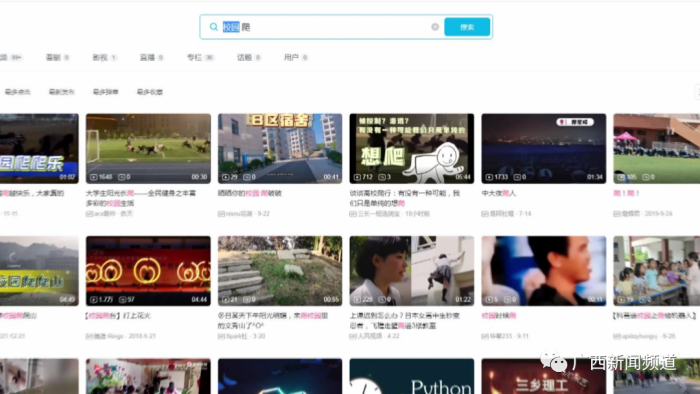Open the 校园爬爬山 video thumbnail
The width and height of the screenshot is (700, 394).
click(x=39, y=271)
